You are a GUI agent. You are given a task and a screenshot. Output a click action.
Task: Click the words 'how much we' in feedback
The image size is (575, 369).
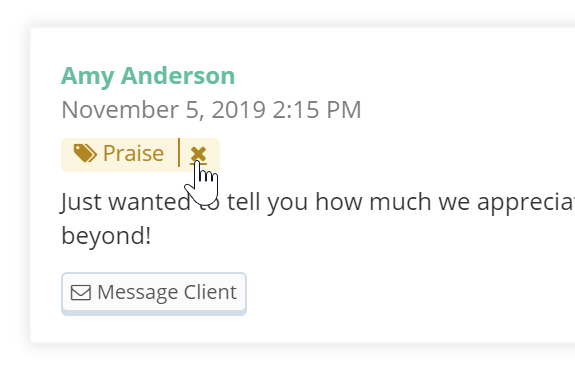point(393,202)
